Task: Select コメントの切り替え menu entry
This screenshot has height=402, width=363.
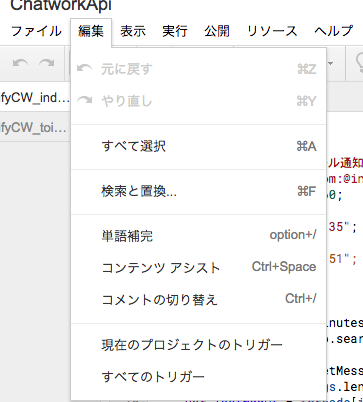Action: [x=198, y=299]
